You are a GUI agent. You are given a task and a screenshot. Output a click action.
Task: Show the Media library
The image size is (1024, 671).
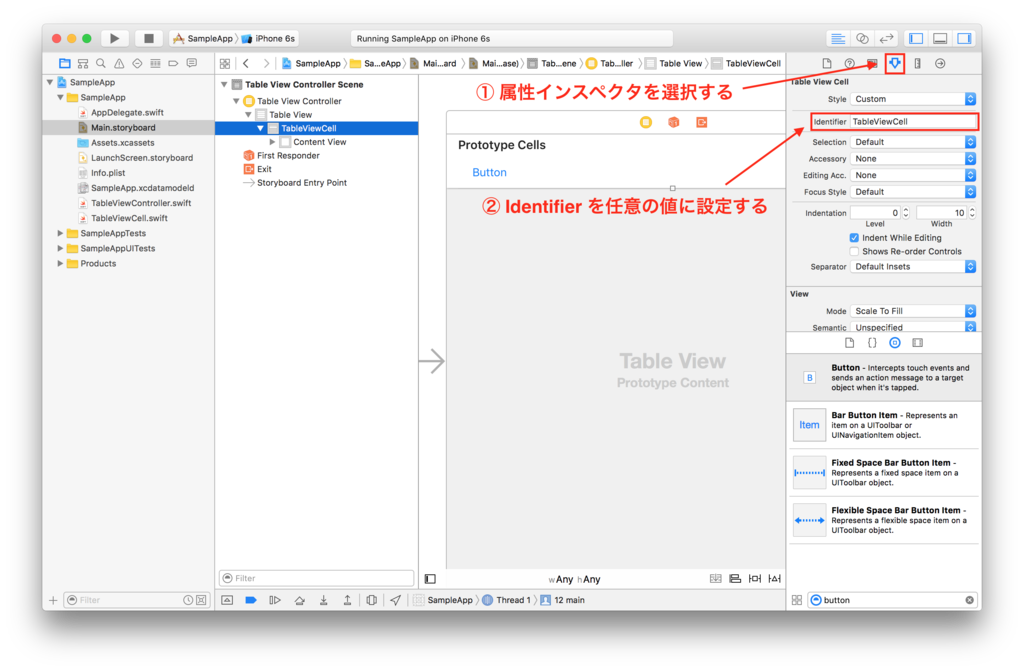click(918, 343)
